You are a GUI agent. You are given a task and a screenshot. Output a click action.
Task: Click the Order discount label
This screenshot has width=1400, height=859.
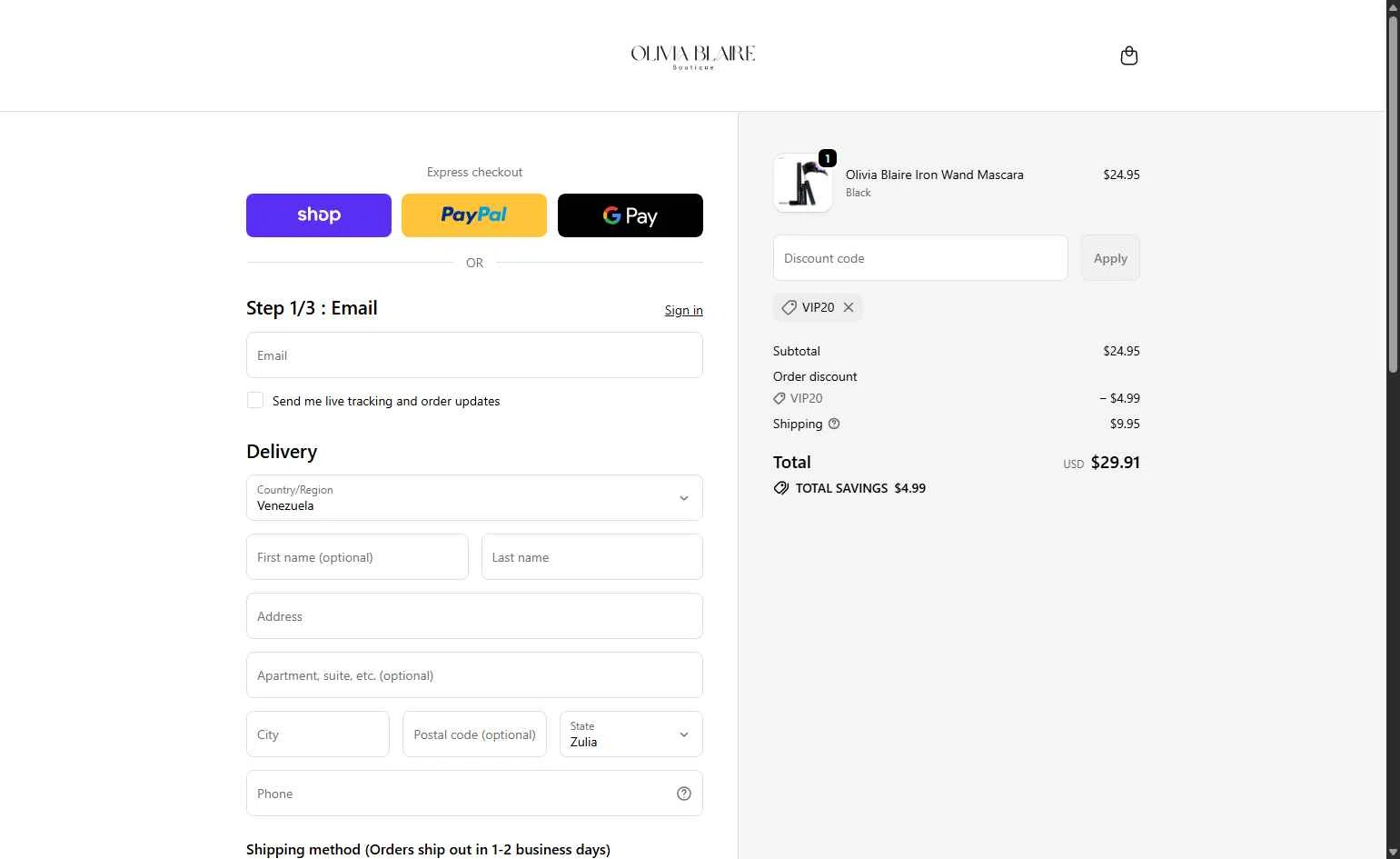815,376
